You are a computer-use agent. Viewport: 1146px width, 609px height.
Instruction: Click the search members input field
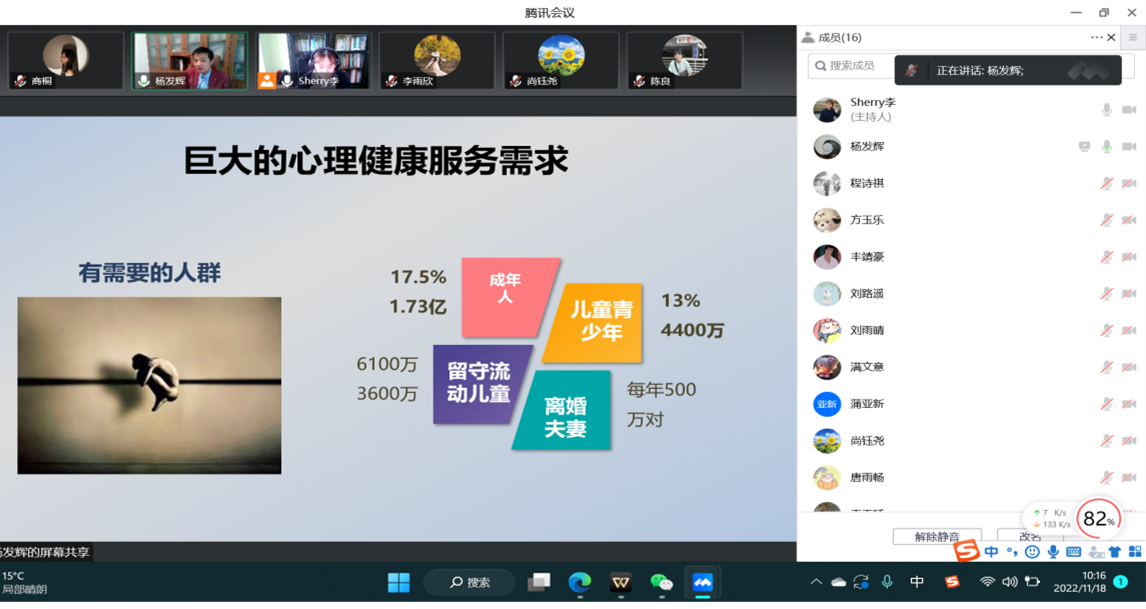[850, 66]
